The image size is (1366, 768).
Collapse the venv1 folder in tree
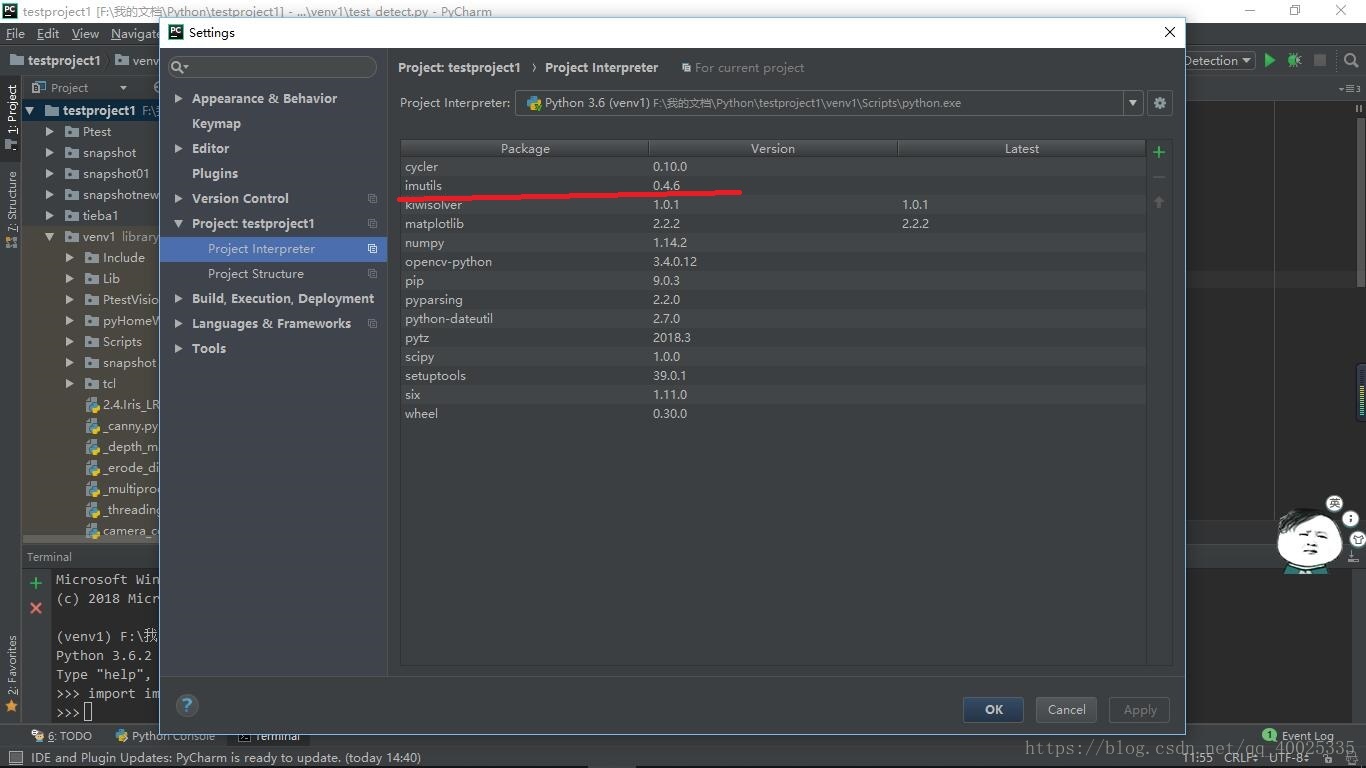pyautogui.click(x=50, y=237)
